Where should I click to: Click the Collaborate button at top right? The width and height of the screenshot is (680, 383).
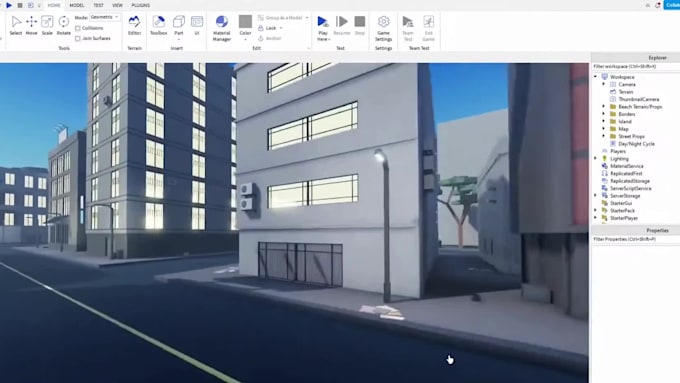click(x=672, y=5)
